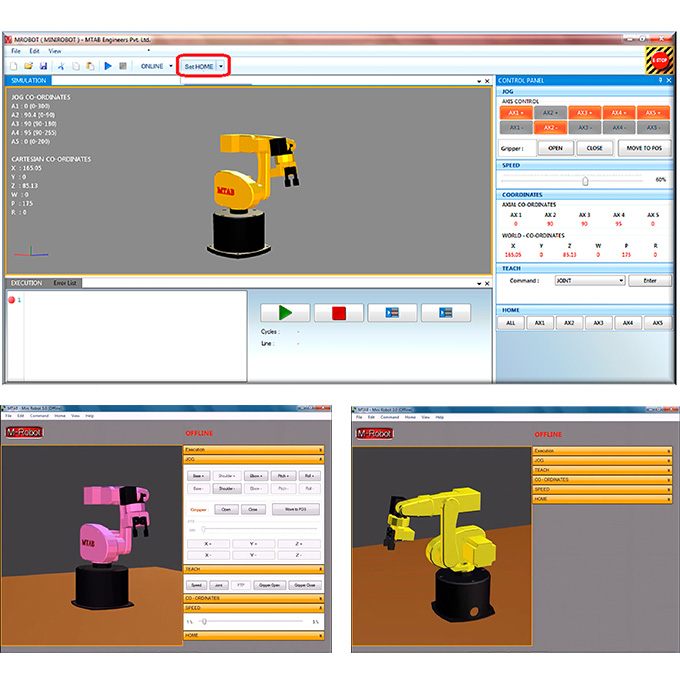Expand the JOG section in yellow-robot window
The height and width of the screenshot is (680, 680).
(x=602, y=461)
